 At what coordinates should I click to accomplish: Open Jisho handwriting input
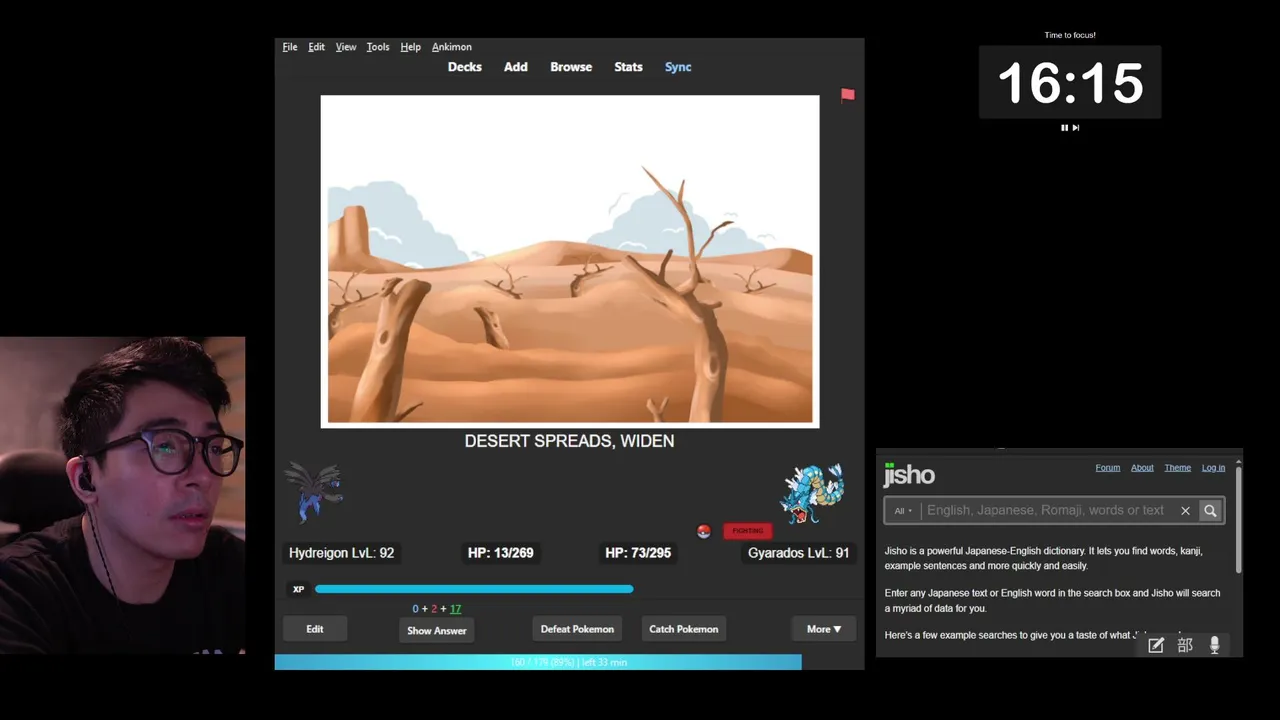pos(1156,646)
